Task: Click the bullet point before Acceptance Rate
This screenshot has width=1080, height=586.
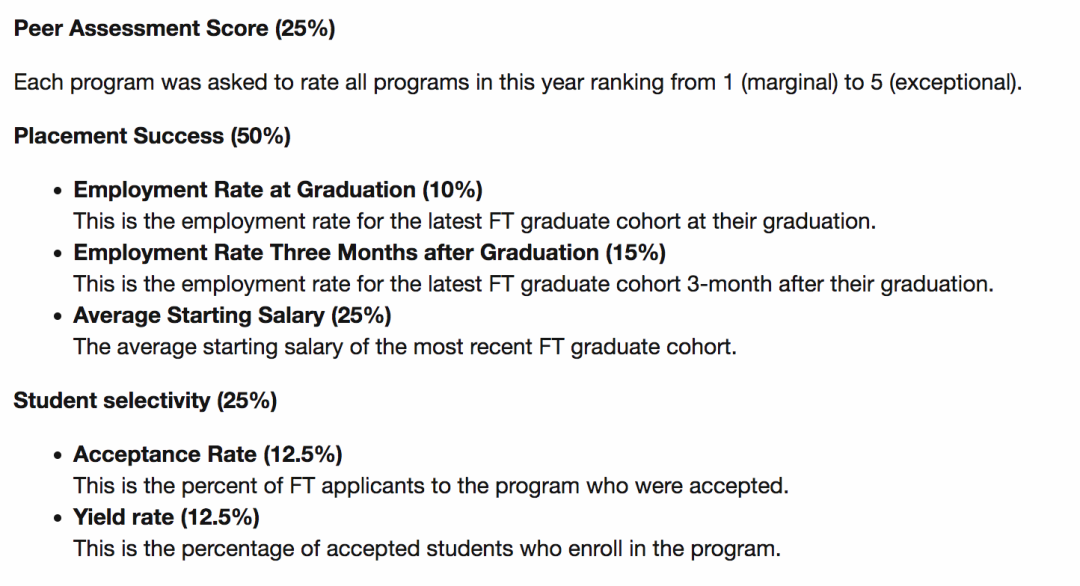Action: pos(58,455)
